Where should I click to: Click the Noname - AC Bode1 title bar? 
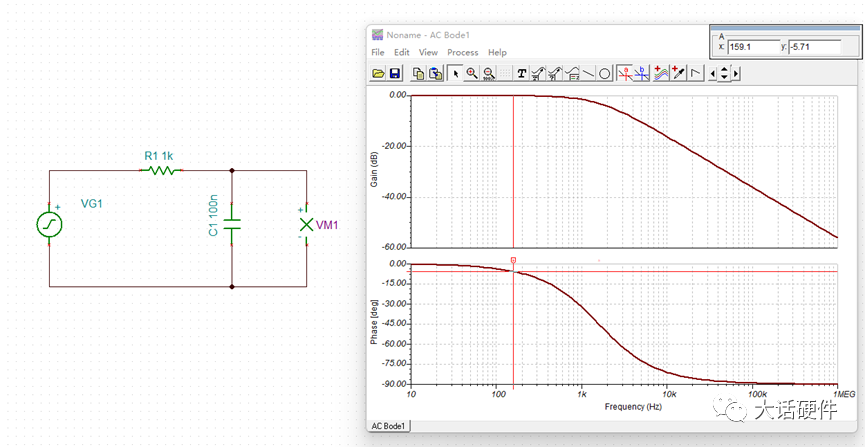538,35
